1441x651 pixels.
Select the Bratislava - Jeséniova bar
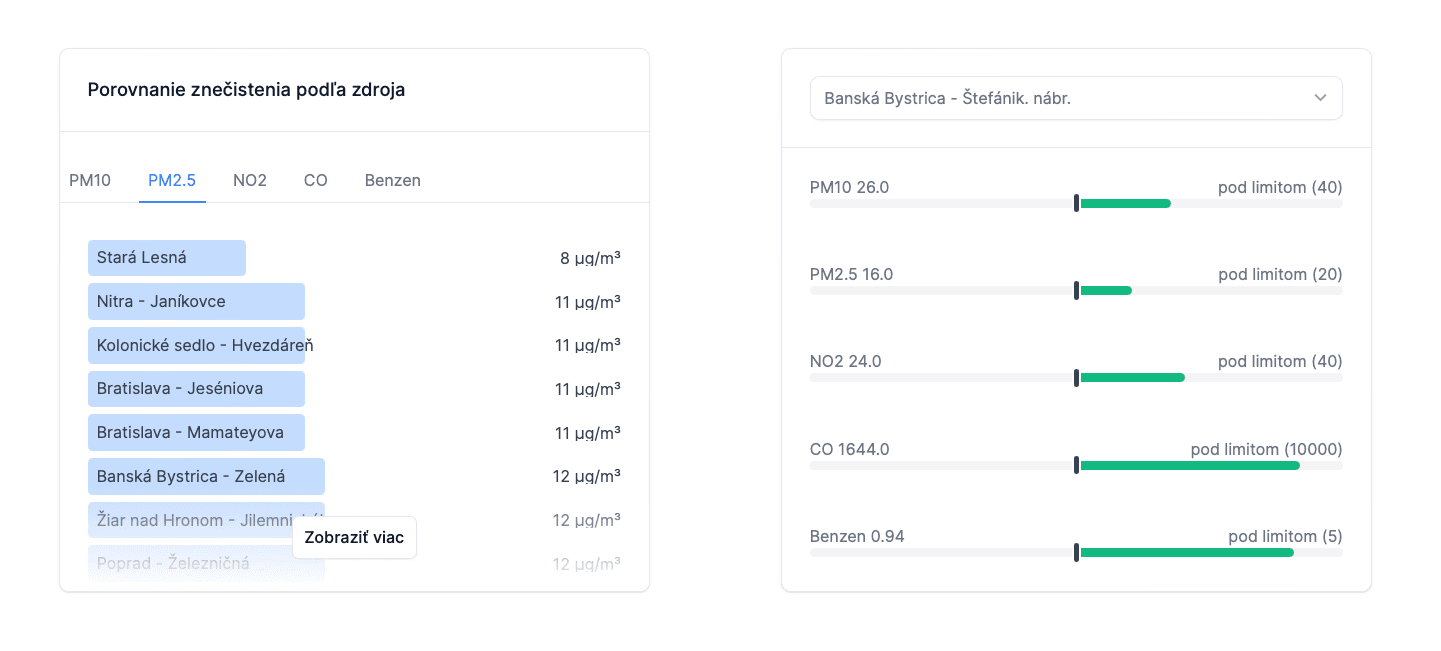coord(196,389)
